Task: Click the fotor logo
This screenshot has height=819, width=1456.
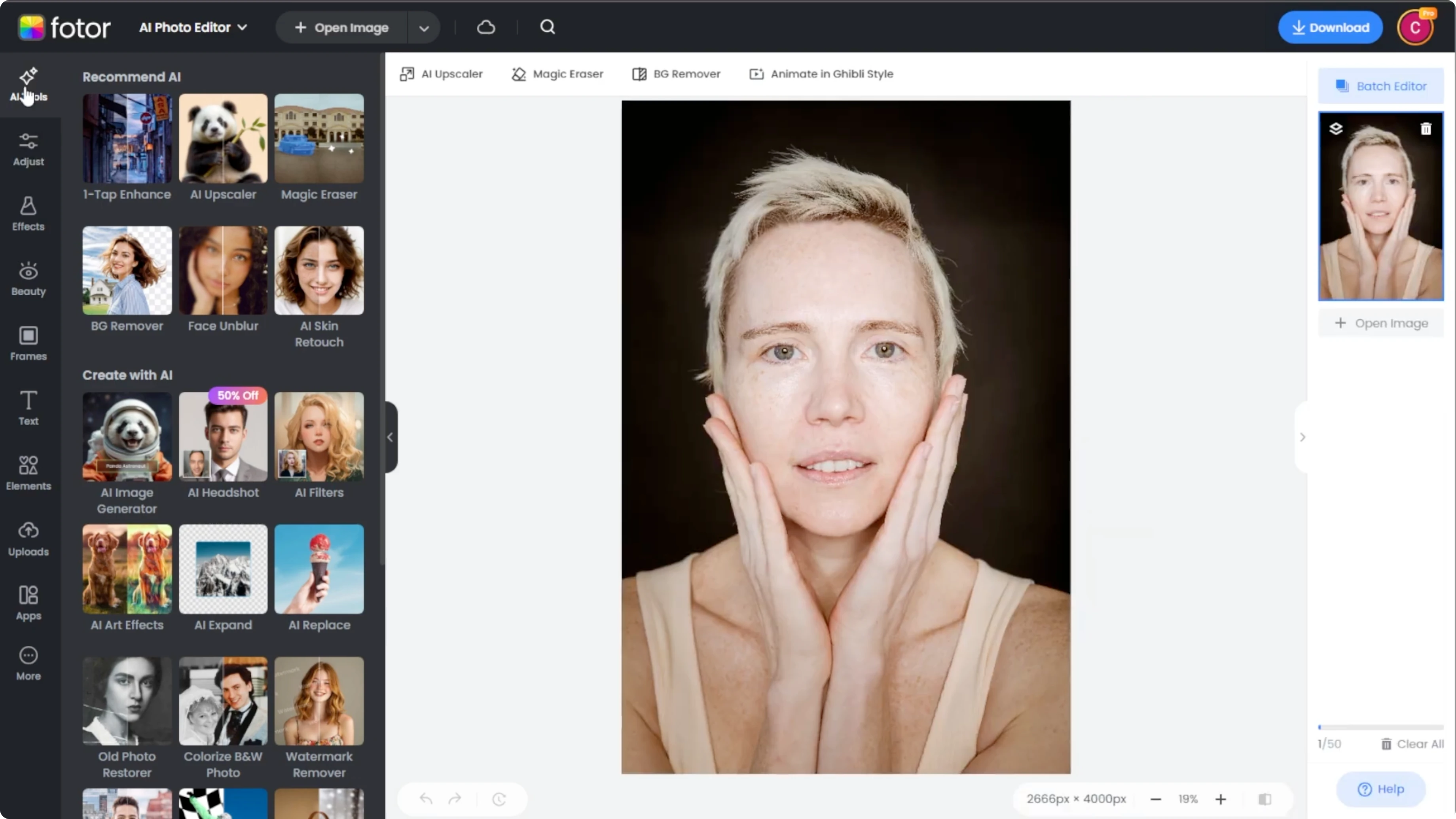Action: [64, 27]
